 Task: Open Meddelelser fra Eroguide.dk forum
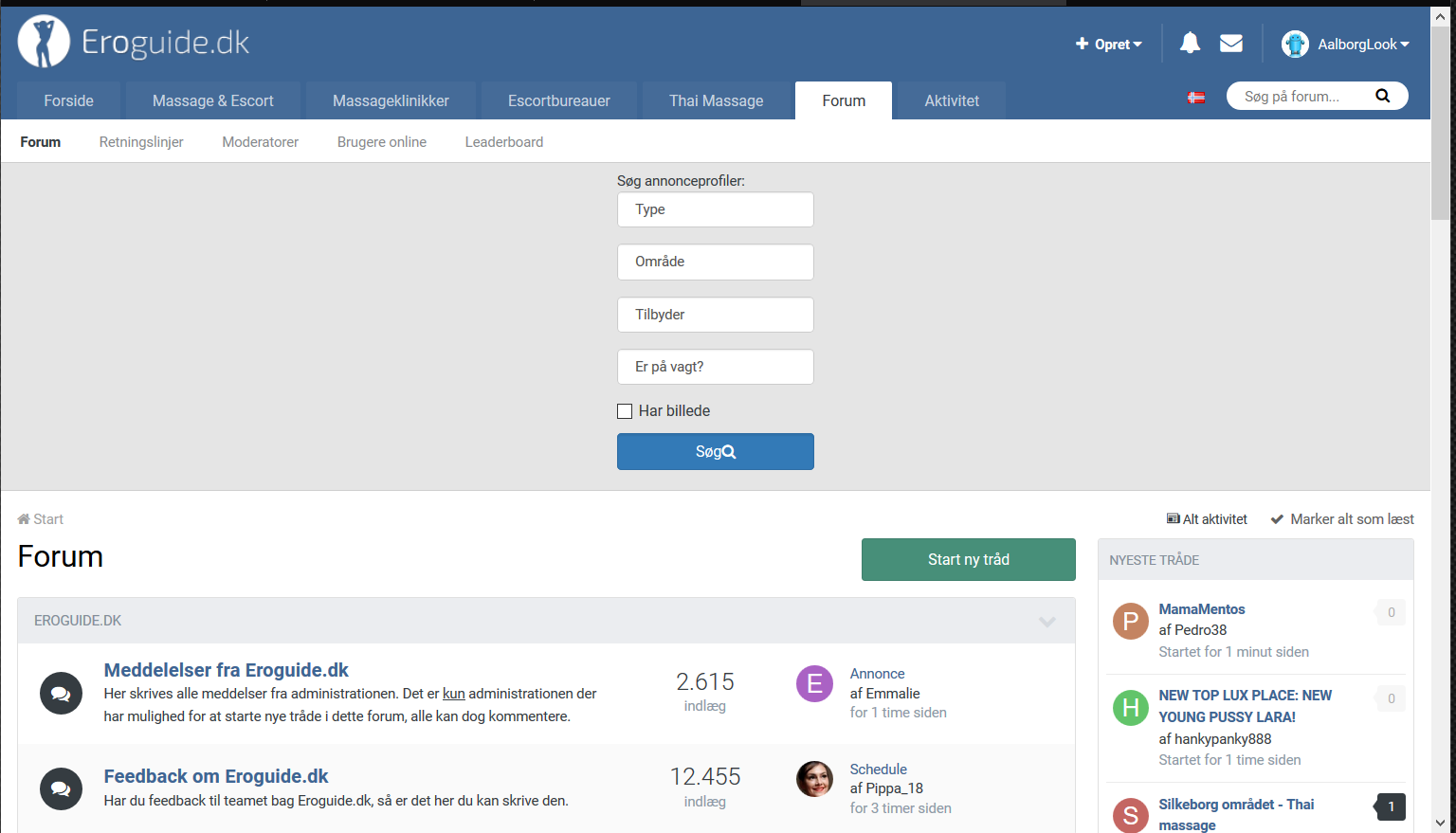point(227,670)
